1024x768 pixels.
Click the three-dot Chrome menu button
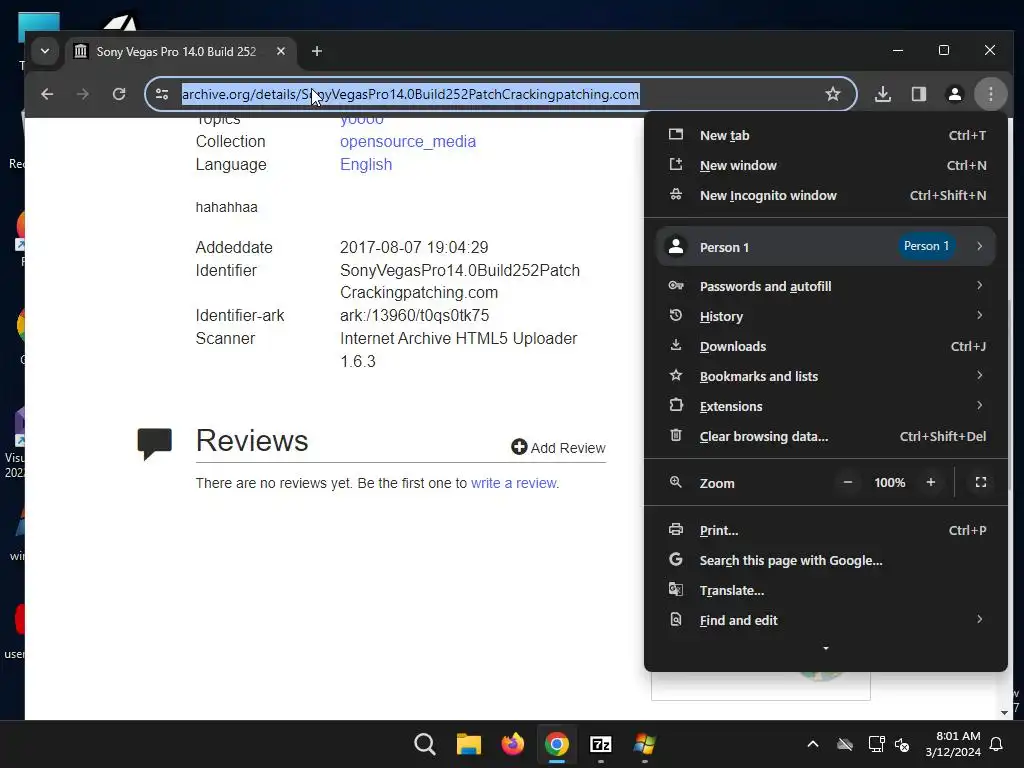coord(991,94)
